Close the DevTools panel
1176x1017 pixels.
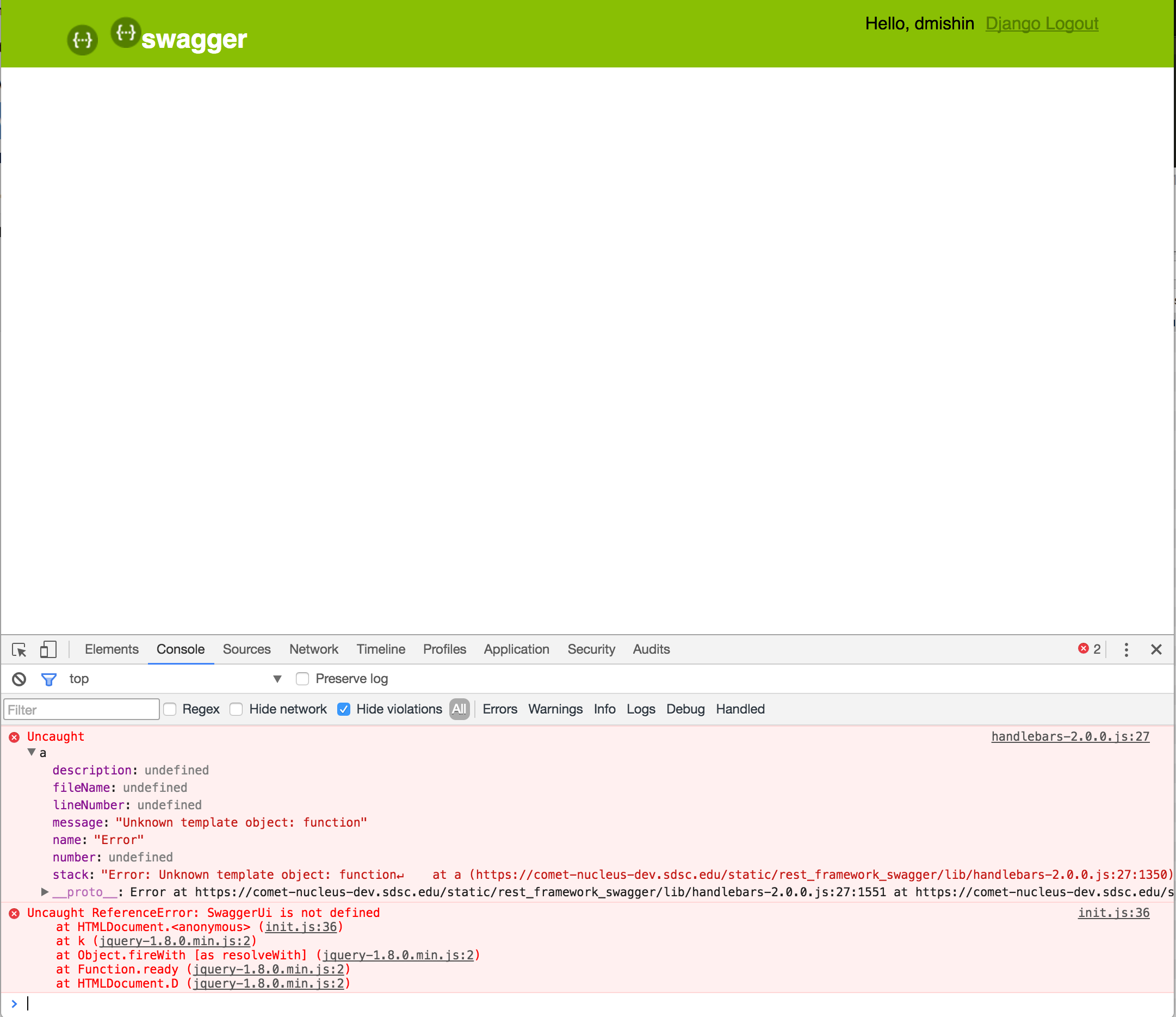click(x=1155, y=649)
